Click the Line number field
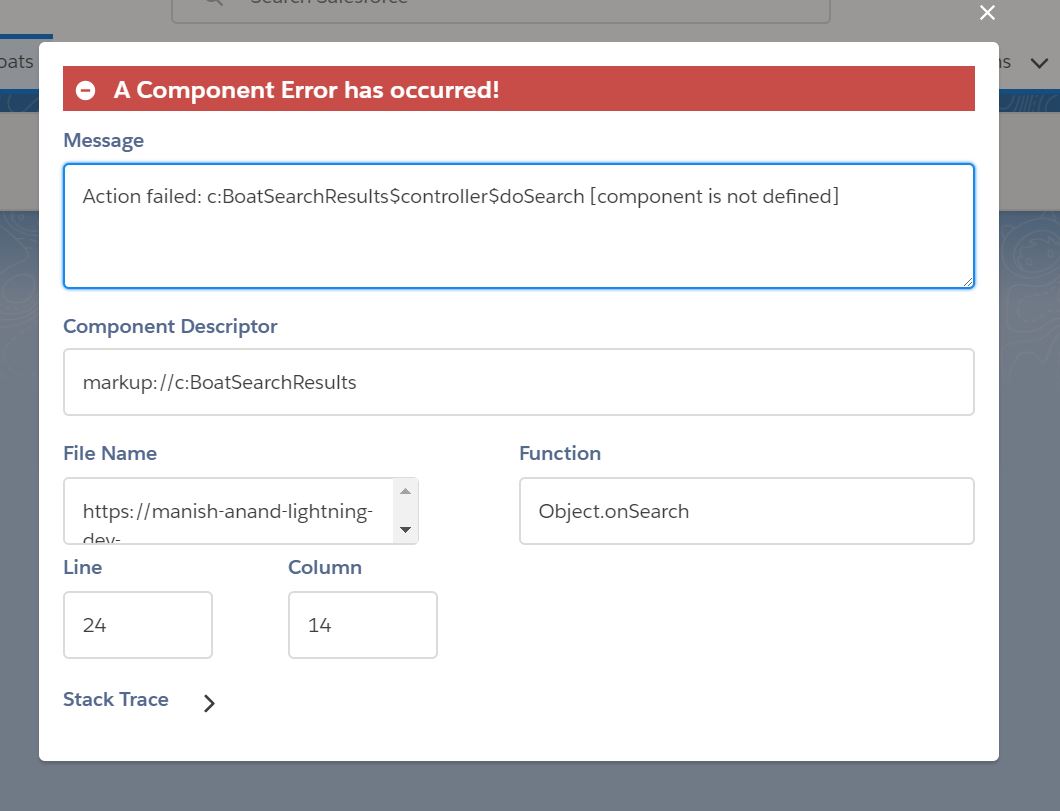Screen dimensions: 1060x811 tap(138, 625)
